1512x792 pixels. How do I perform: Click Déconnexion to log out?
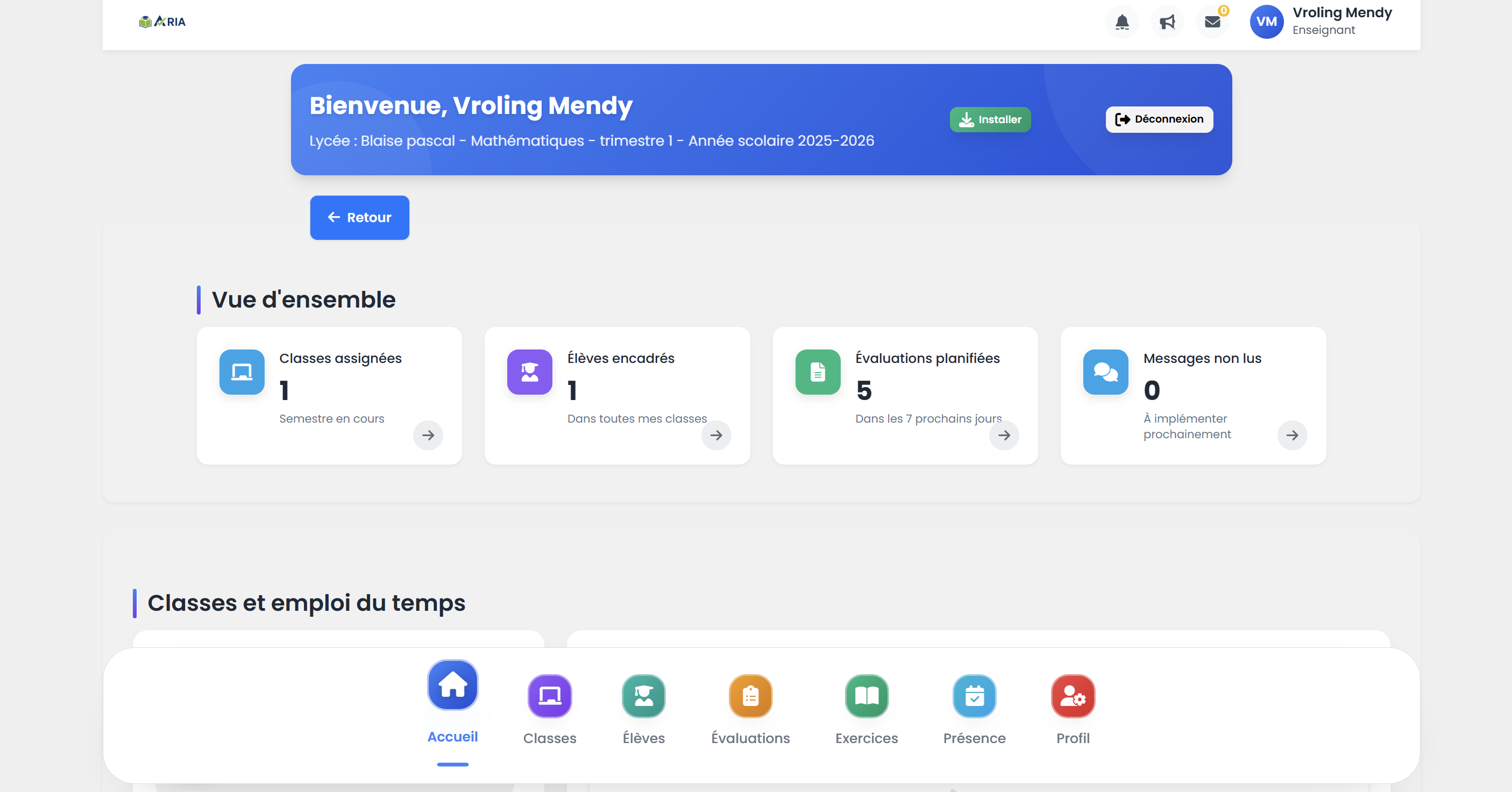pyautogui.click(x=1159, y=119)
